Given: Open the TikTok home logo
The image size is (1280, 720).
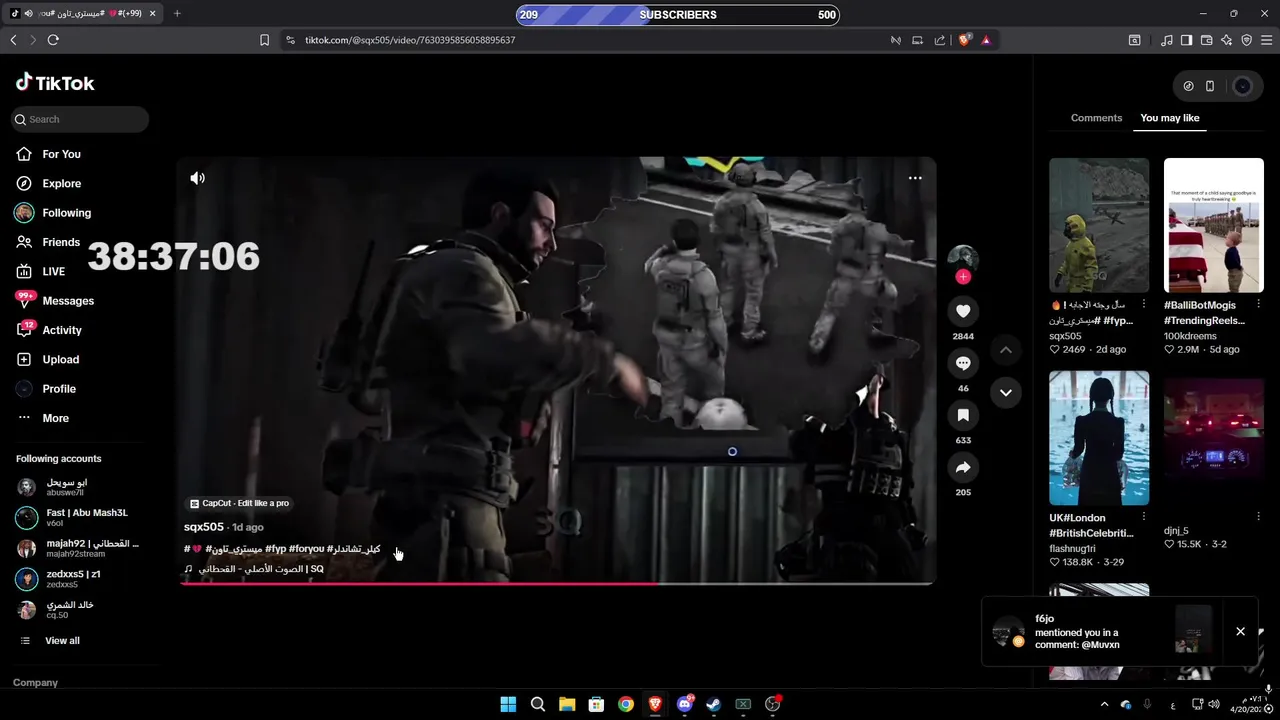Looking at the screenshot, I should (55, 83).
